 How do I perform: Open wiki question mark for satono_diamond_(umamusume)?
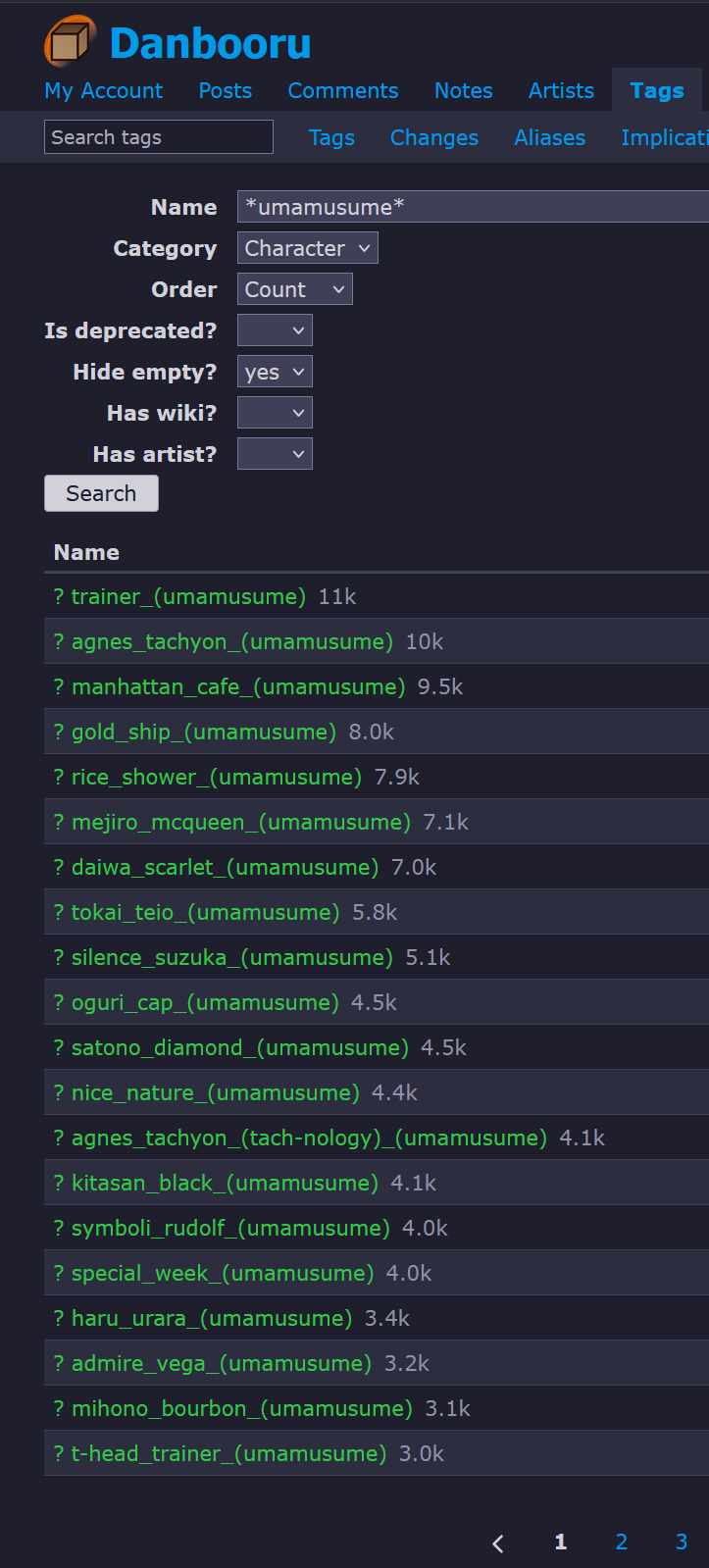(59, 1047)
